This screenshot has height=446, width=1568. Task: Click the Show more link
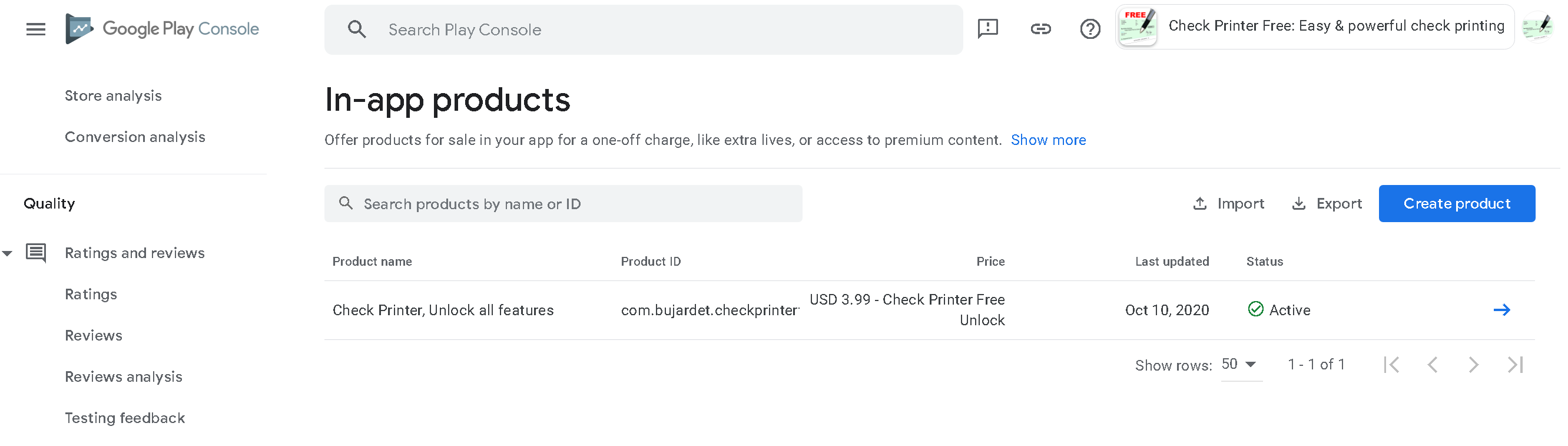(1047, 140)
